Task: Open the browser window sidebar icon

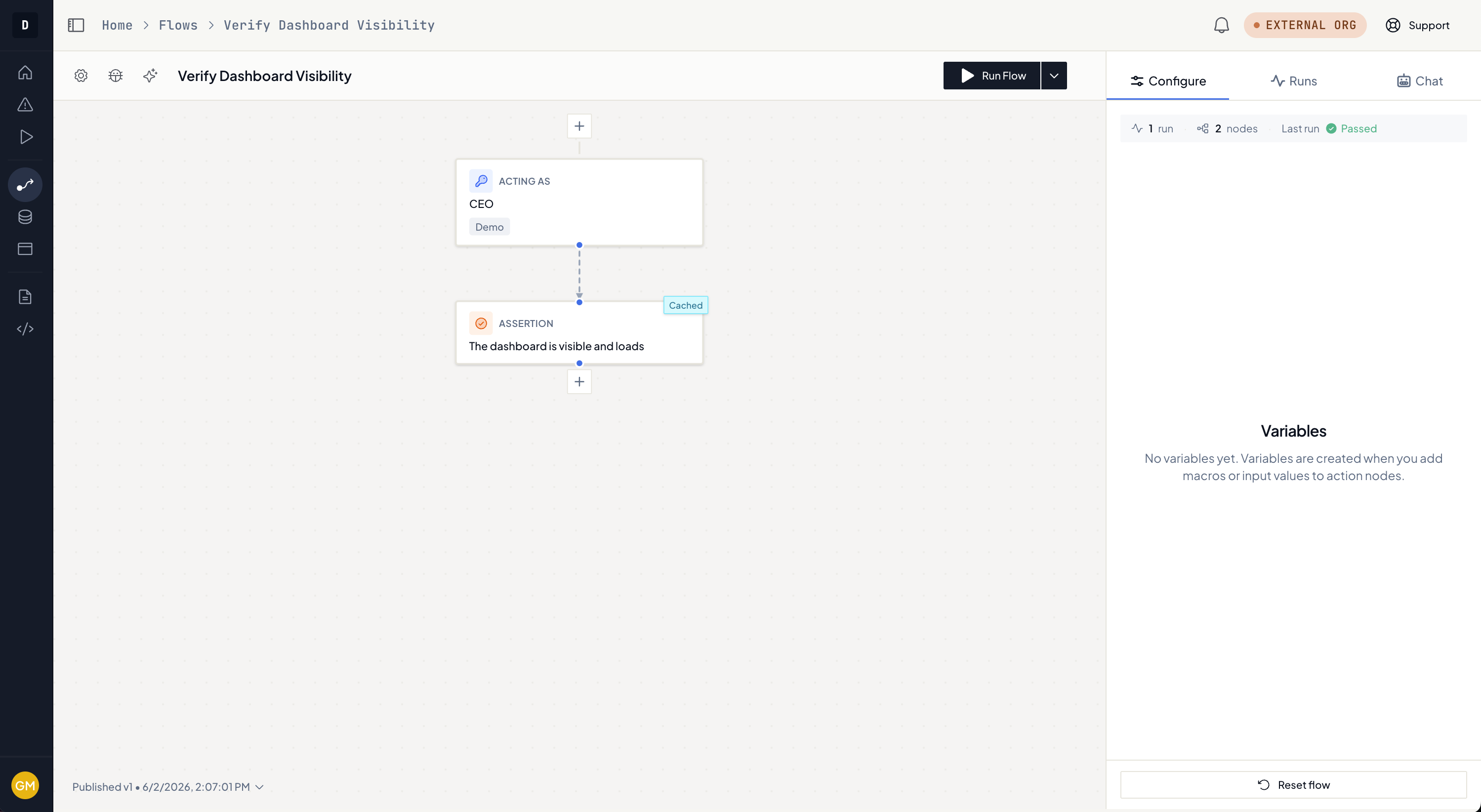Action: click(x=25, y=249)
